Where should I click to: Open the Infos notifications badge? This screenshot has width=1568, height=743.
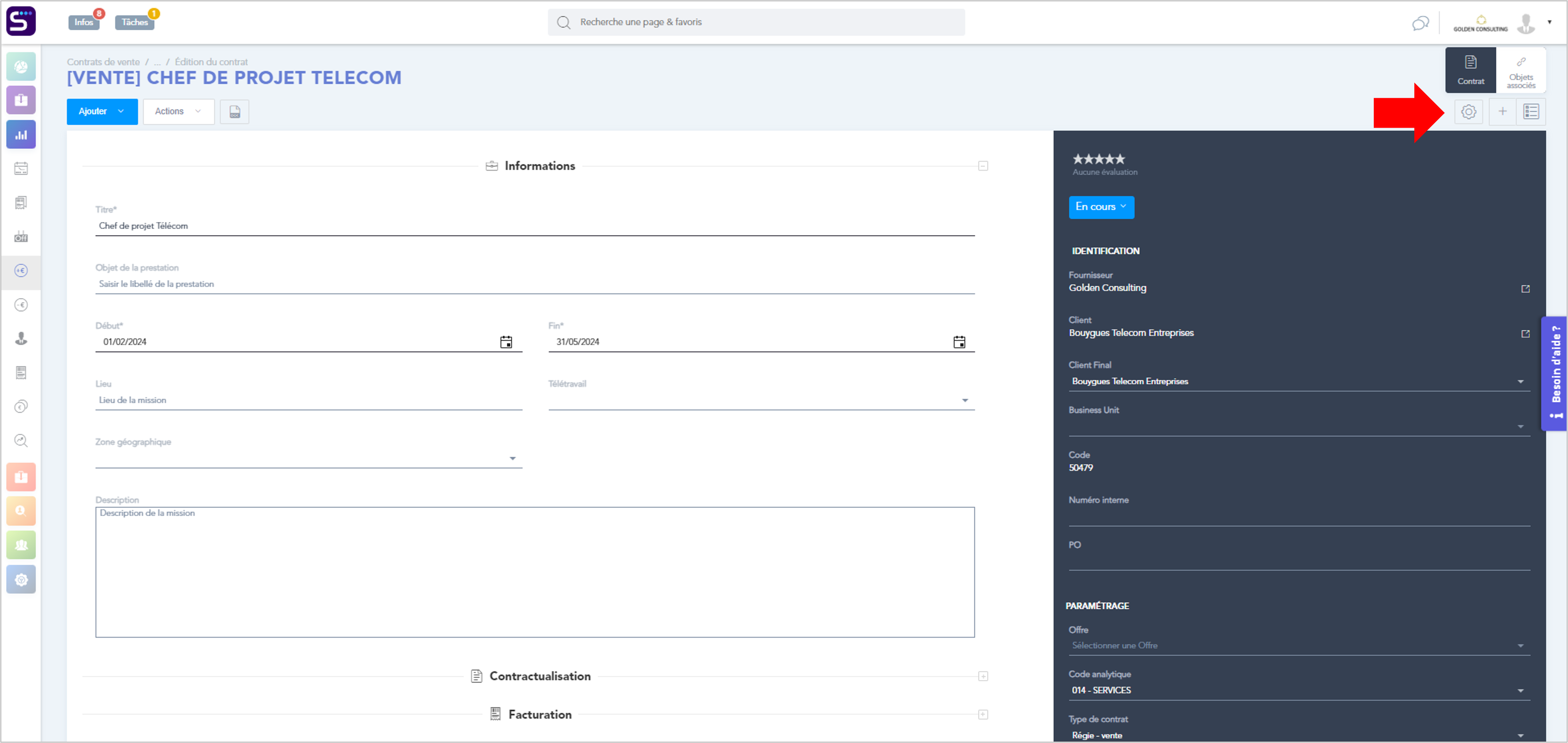(84, 22)
